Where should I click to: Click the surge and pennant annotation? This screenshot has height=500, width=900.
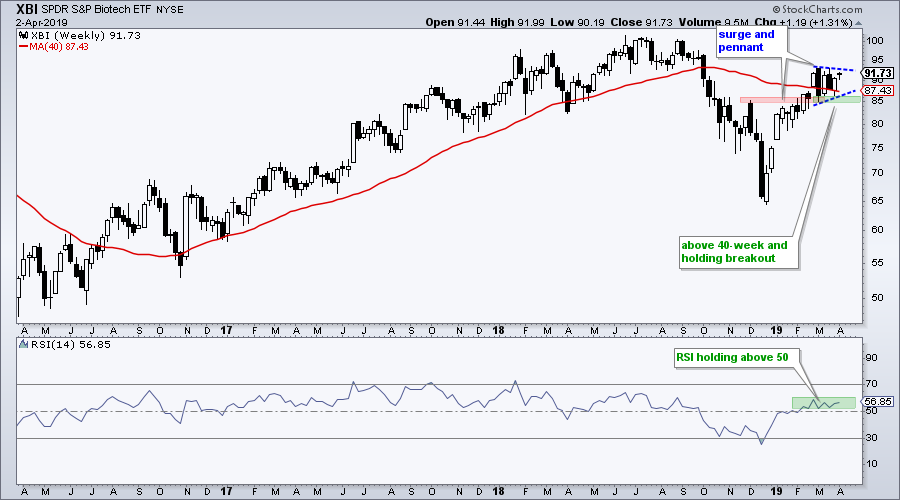(750, 41)
